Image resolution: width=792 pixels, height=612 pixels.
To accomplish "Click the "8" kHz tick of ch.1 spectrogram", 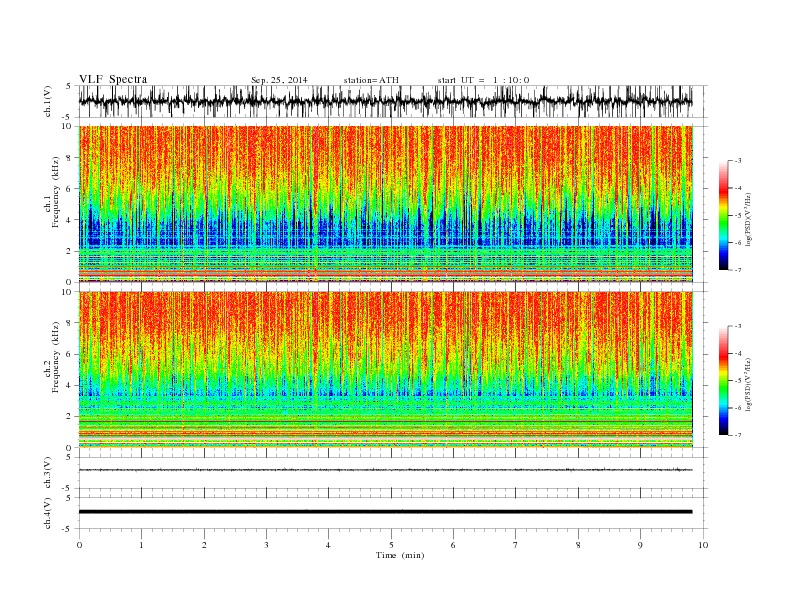I will (x=69, y=158).
